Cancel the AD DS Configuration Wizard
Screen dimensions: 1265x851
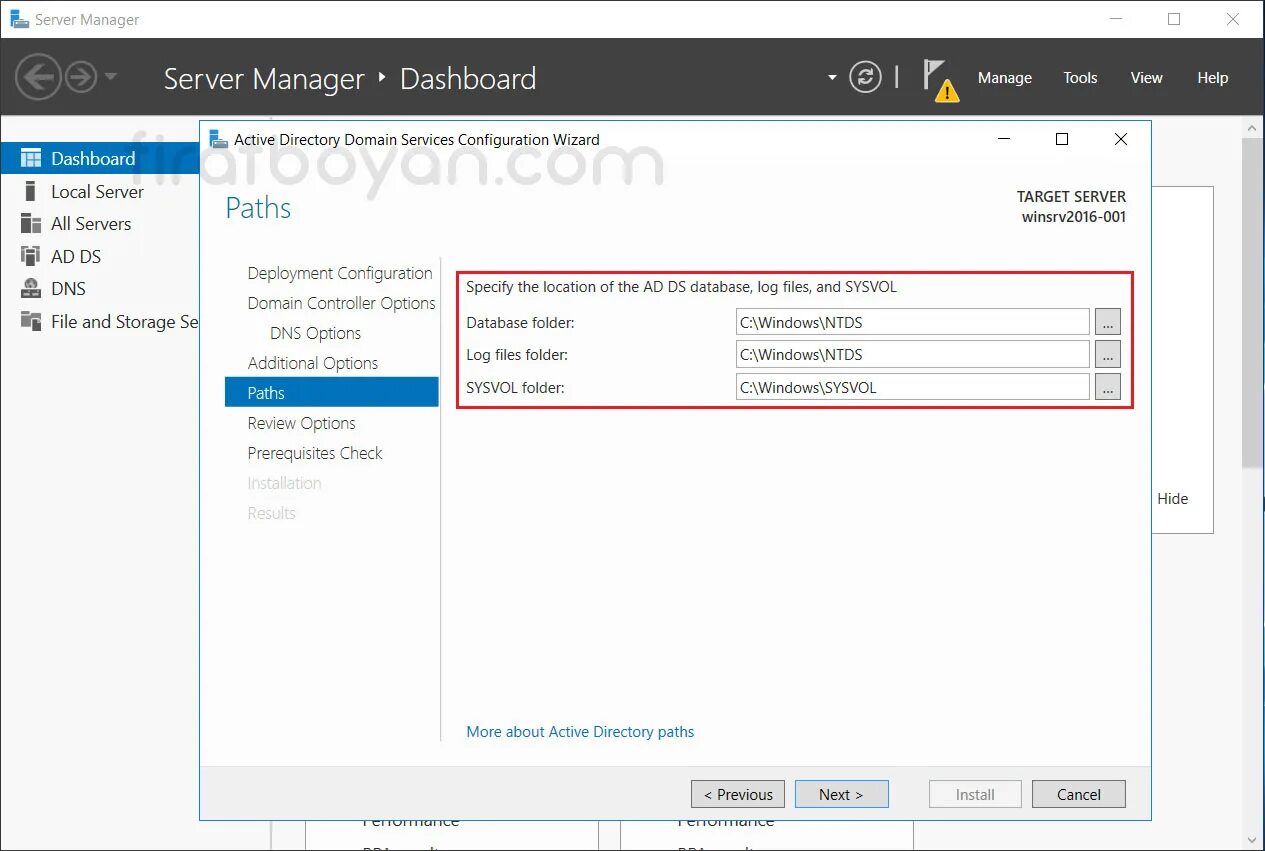point(1078,793)
